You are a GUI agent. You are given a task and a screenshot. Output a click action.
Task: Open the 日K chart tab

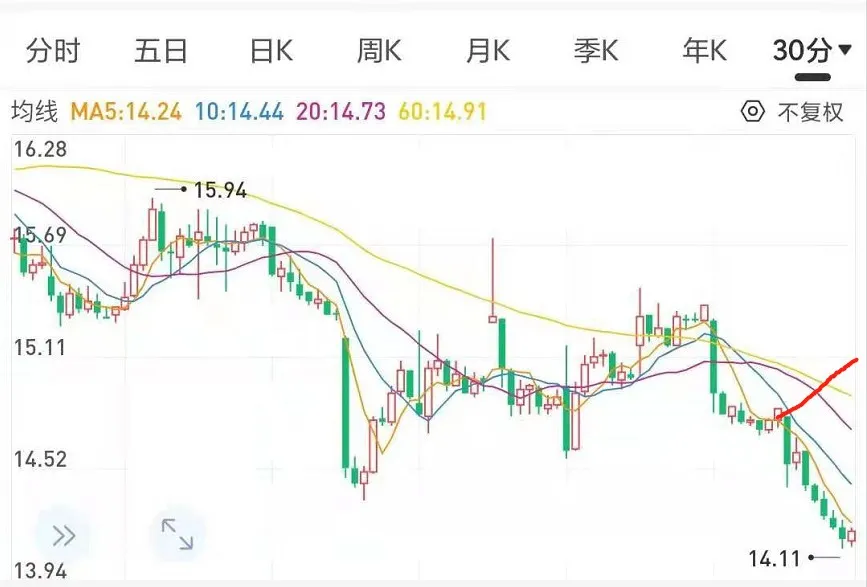pos(270,51)
